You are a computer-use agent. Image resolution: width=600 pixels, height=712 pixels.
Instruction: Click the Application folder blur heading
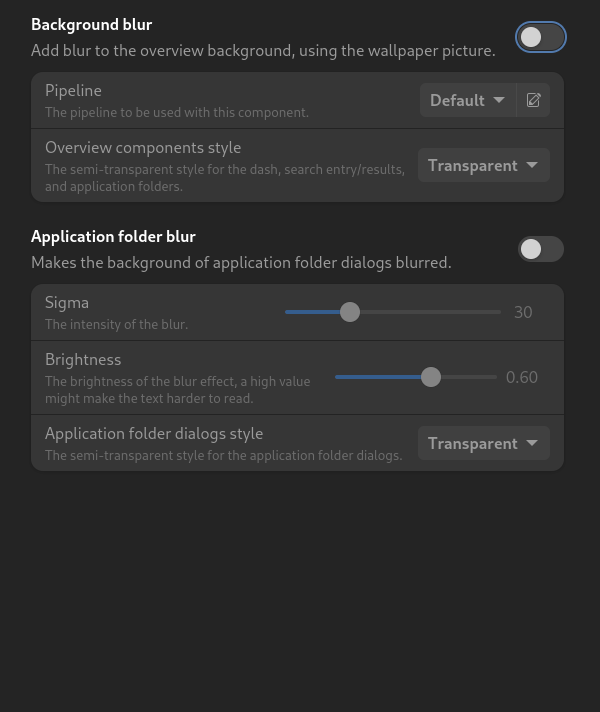click(113, 237)
